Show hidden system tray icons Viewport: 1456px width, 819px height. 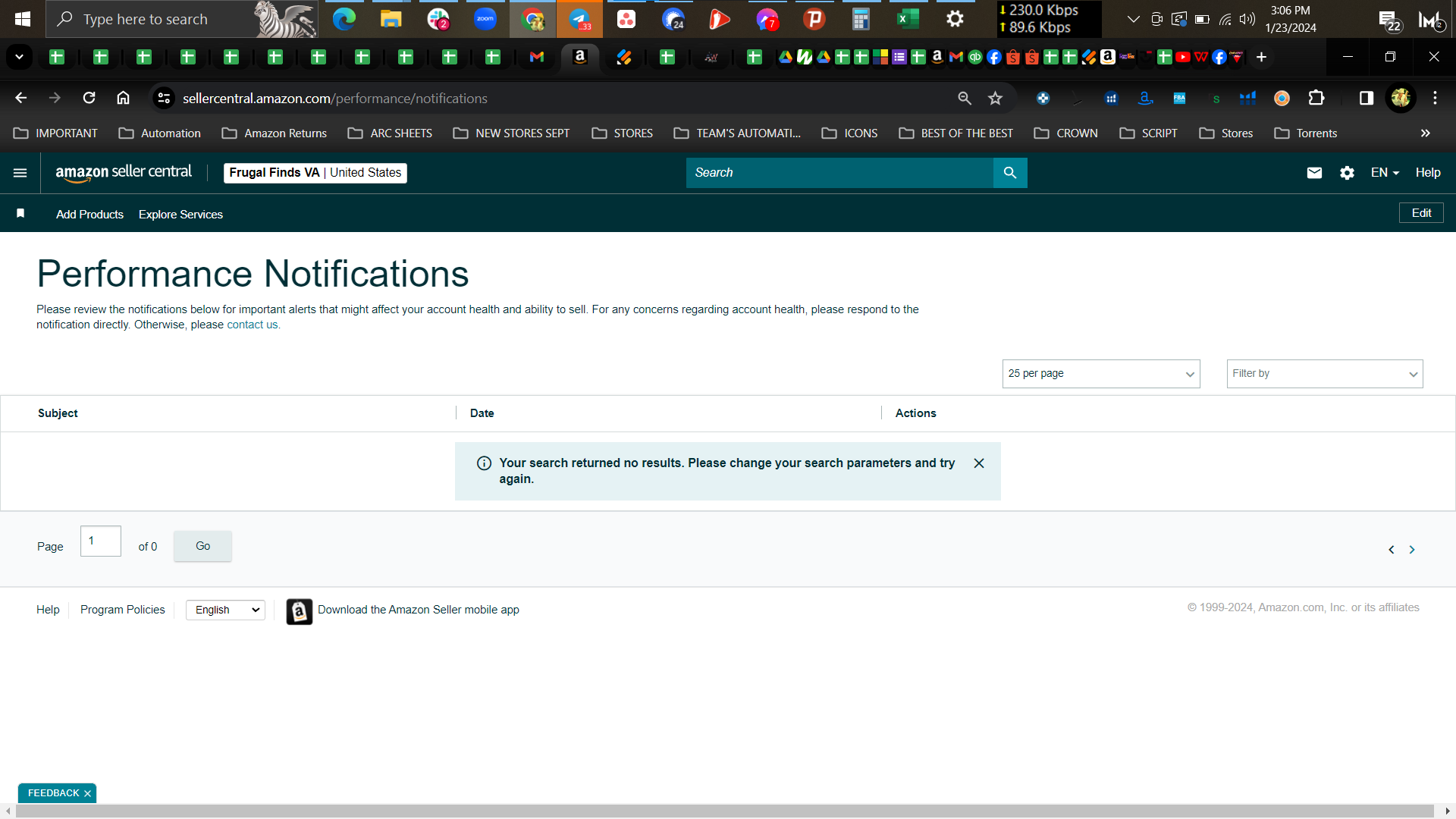[1133, 19]
